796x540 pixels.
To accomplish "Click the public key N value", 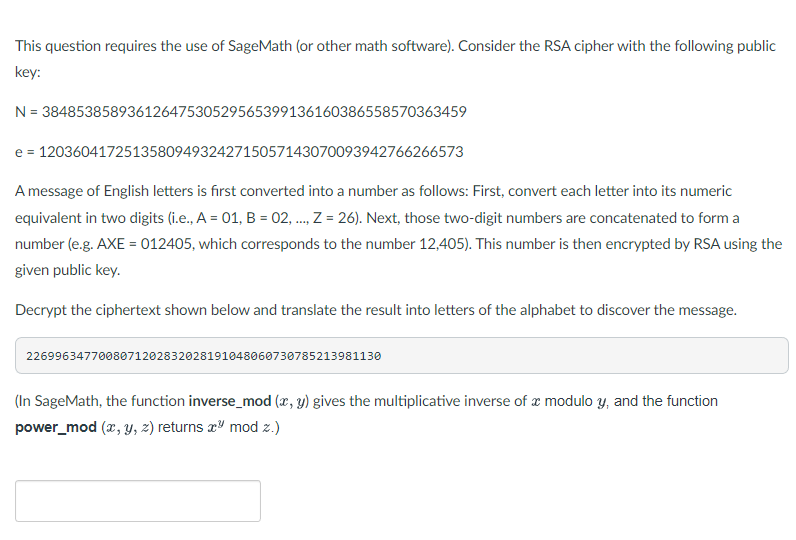I will click(254, 112).
